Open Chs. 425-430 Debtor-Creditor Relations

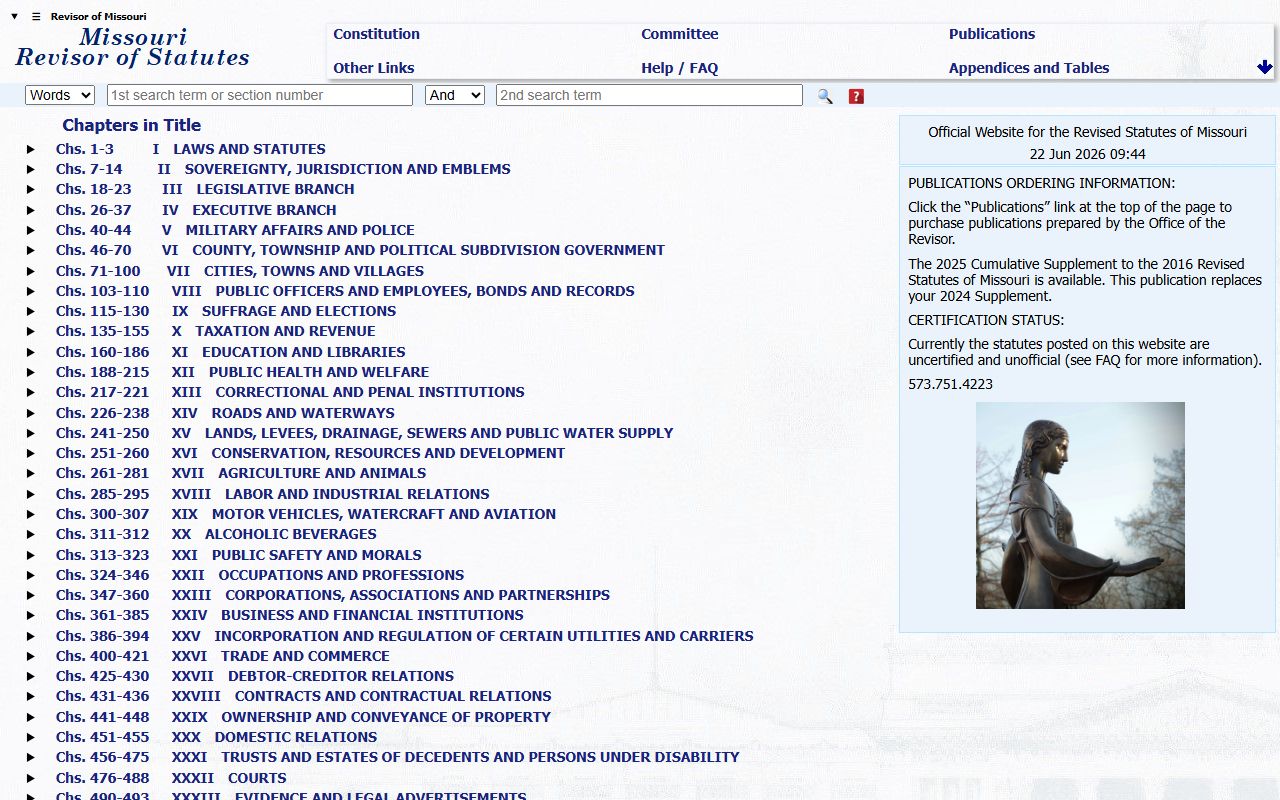coord(255,676)
